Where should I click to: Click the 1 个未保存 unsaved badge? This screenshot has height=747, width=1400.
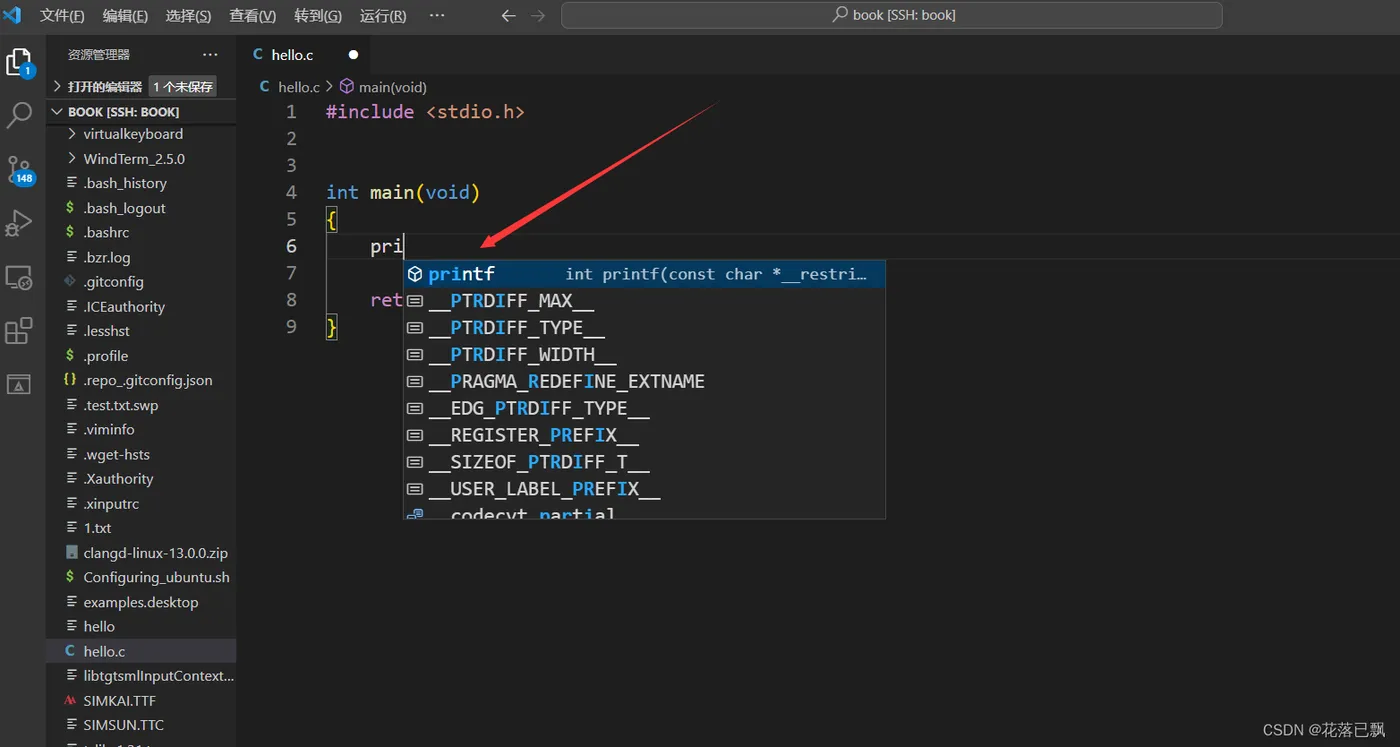(183, 87)
